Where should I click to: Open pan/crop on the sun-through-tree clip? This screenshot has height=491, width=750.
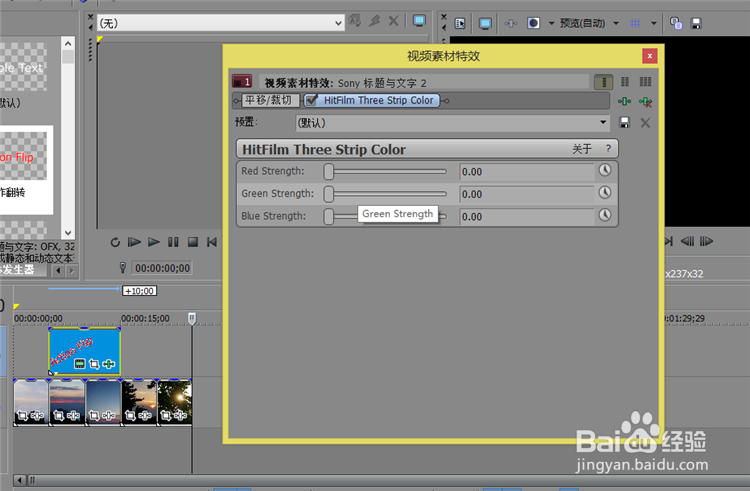coord(165,415)
